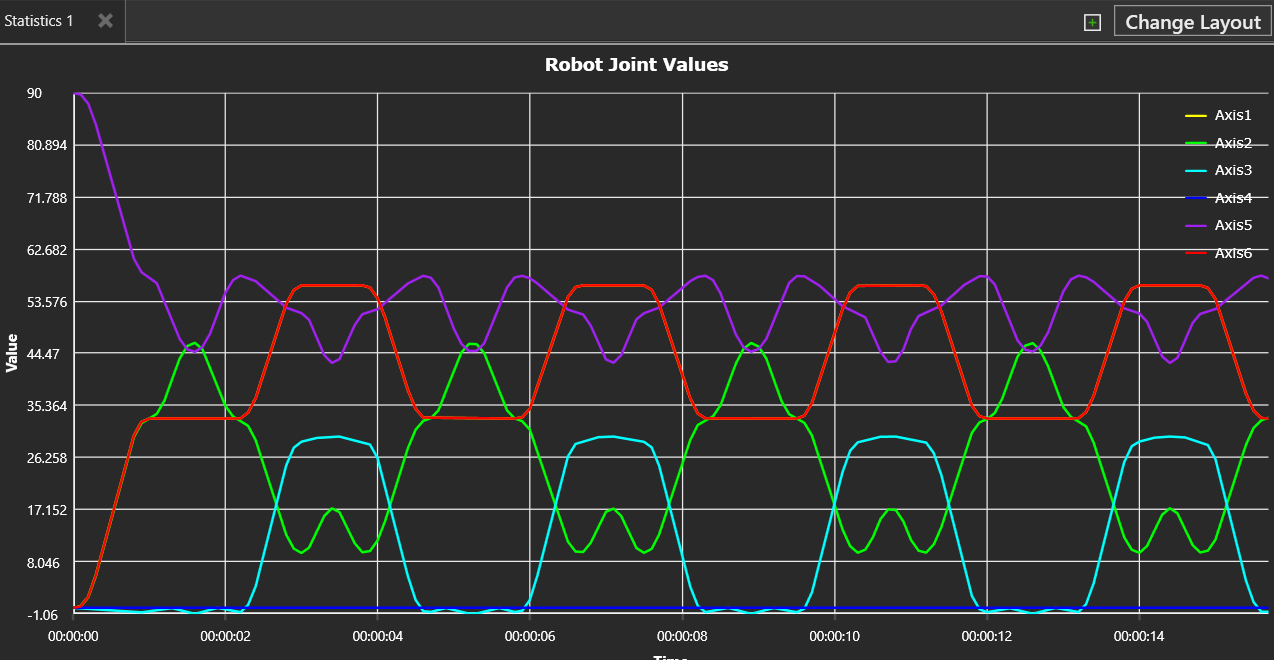Screen dimensions: 1274x660
Task: Close the Statistics 1 tab
Action: (105, 21)
